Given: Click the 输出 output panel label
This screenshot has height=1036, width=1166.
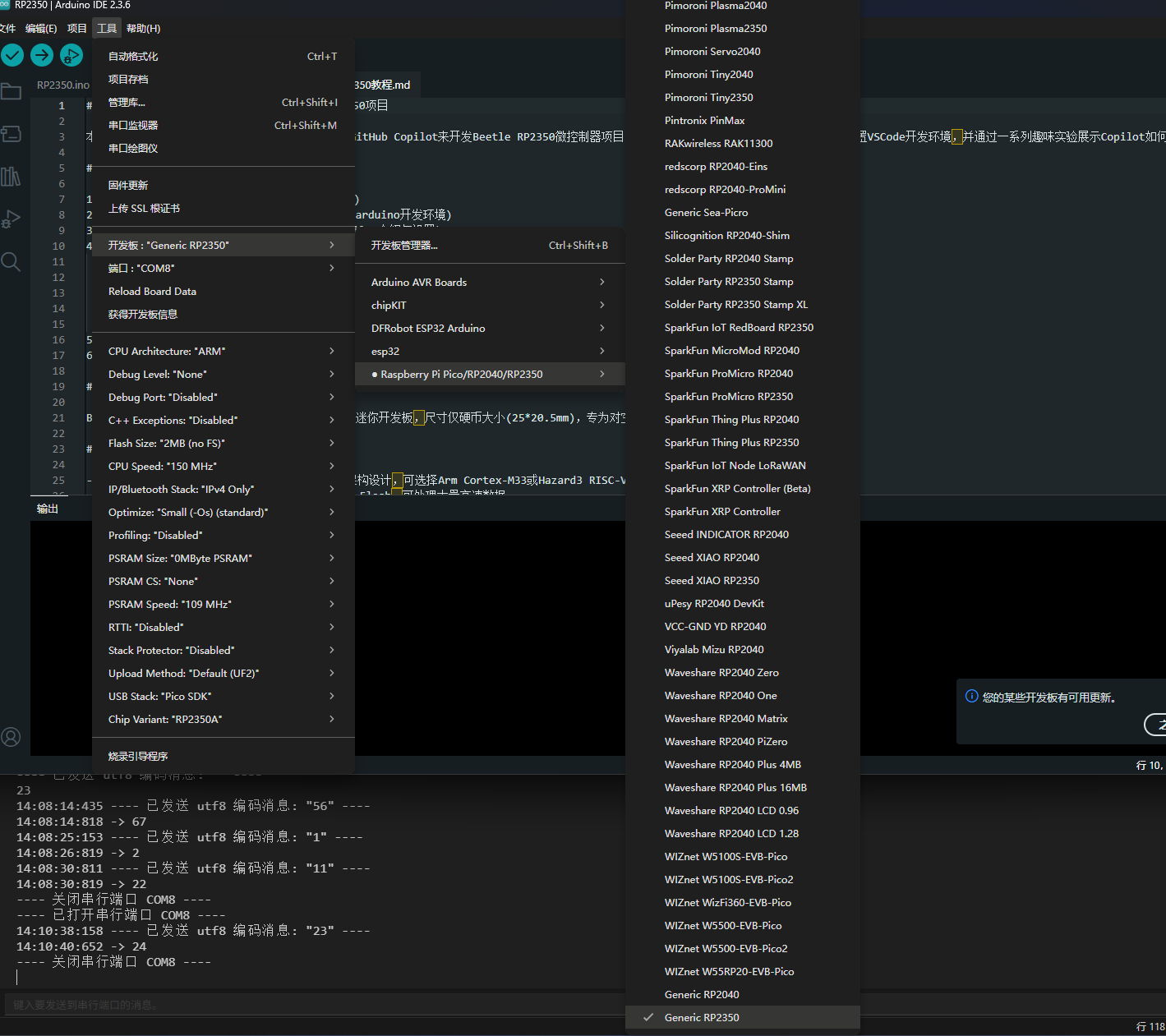Looking at the screenshot, I should (x=48, y=509).
